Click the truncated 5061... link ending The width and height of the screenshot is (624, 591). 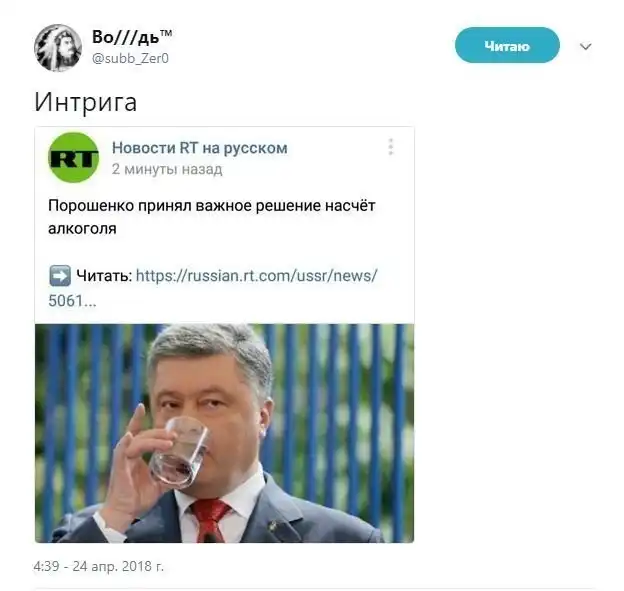[72, 300]
